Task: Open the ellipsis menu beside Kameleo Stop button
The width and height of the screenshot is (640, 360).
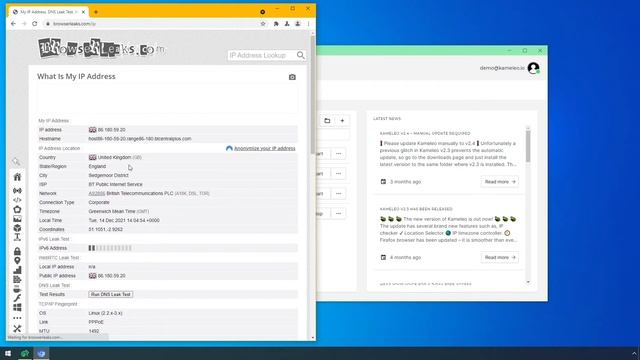Action: [x=338, y=213]
